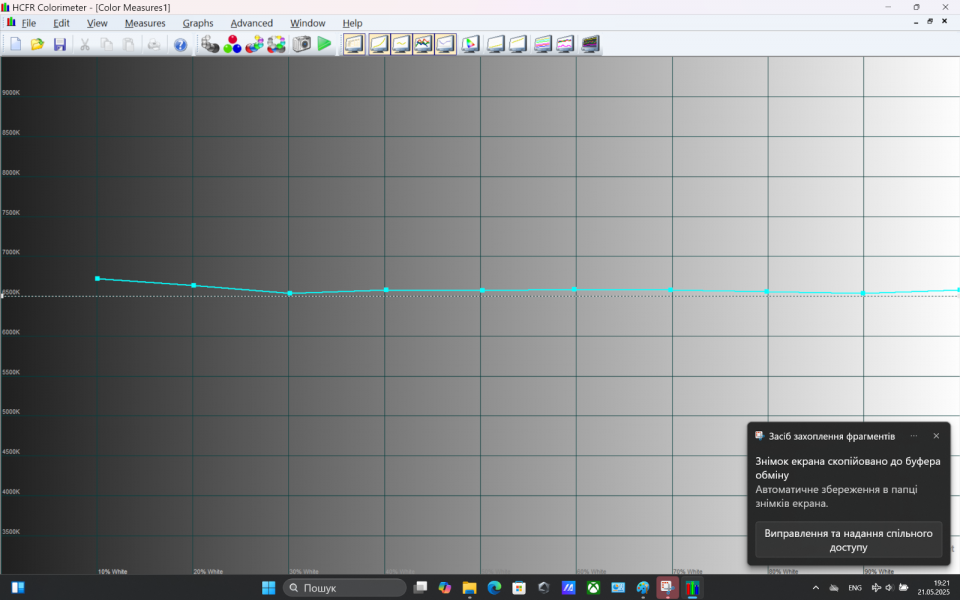This screenshot has width=960, height=600.
Task: Open the clock showing 19:21
Action: 934,588
